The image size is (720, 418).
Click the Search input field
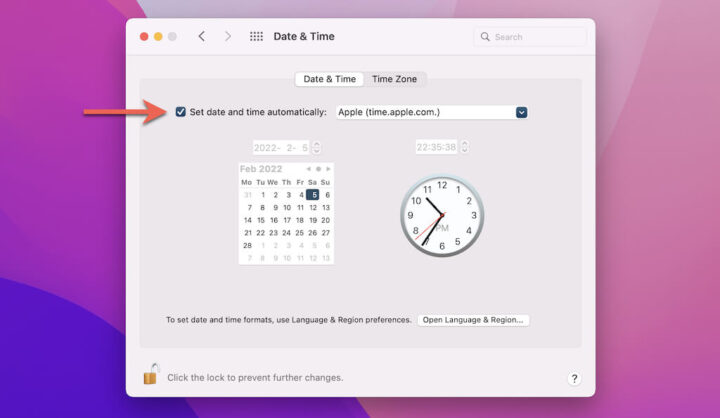click(x=530, y=37)
